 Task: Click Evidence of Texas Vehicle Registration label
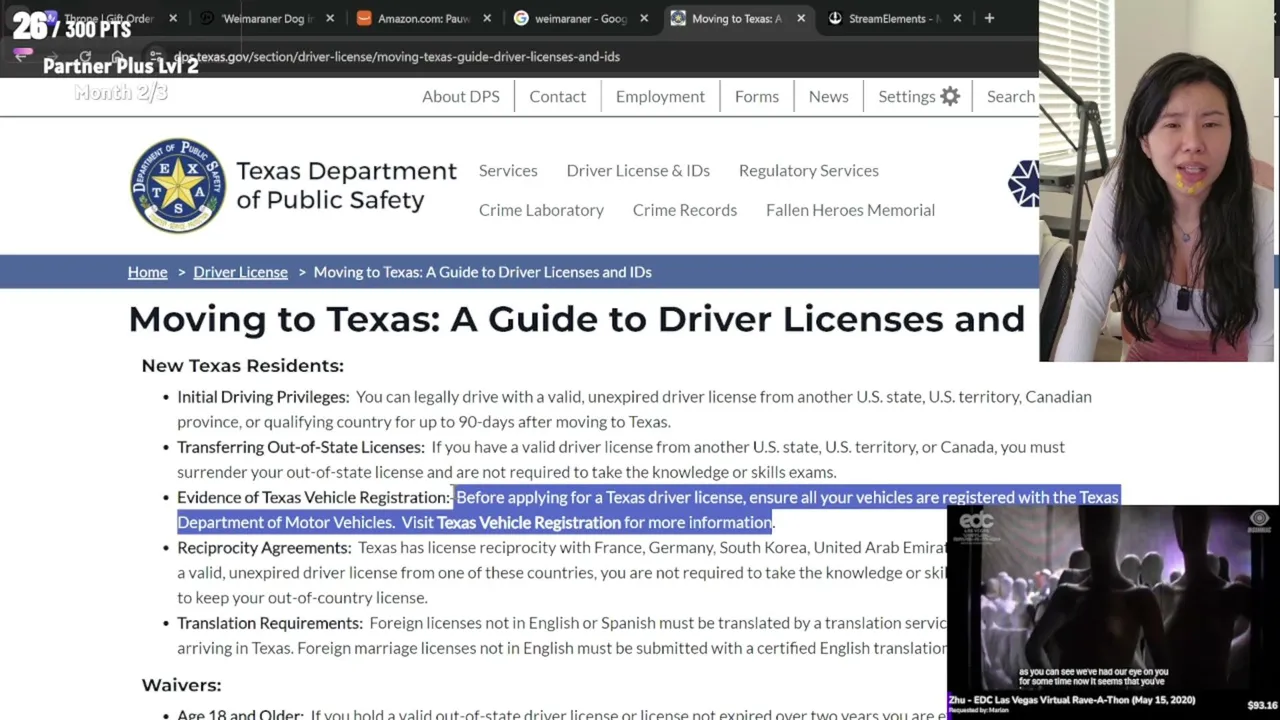point(314,497)
